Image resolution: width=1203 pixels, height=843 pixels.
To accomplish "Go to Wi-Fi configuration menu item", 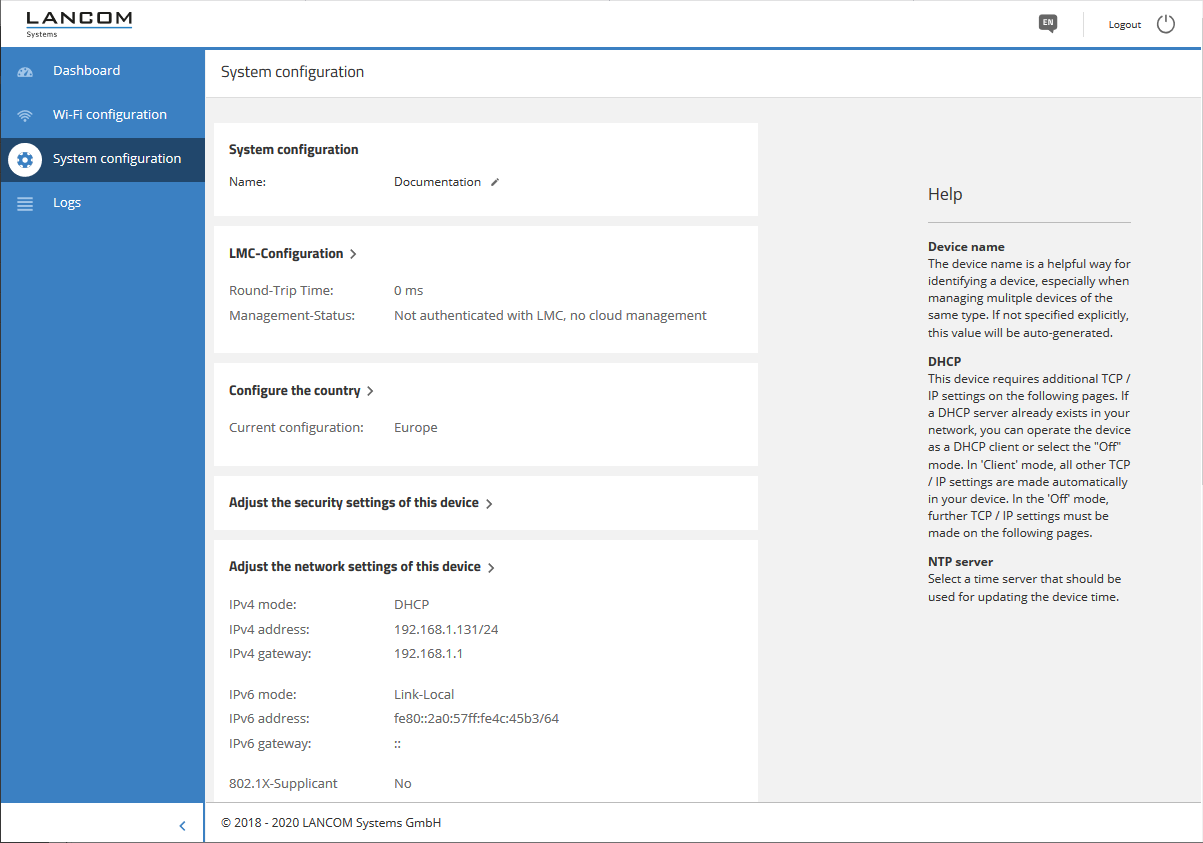I will click(x=109, y=115).
